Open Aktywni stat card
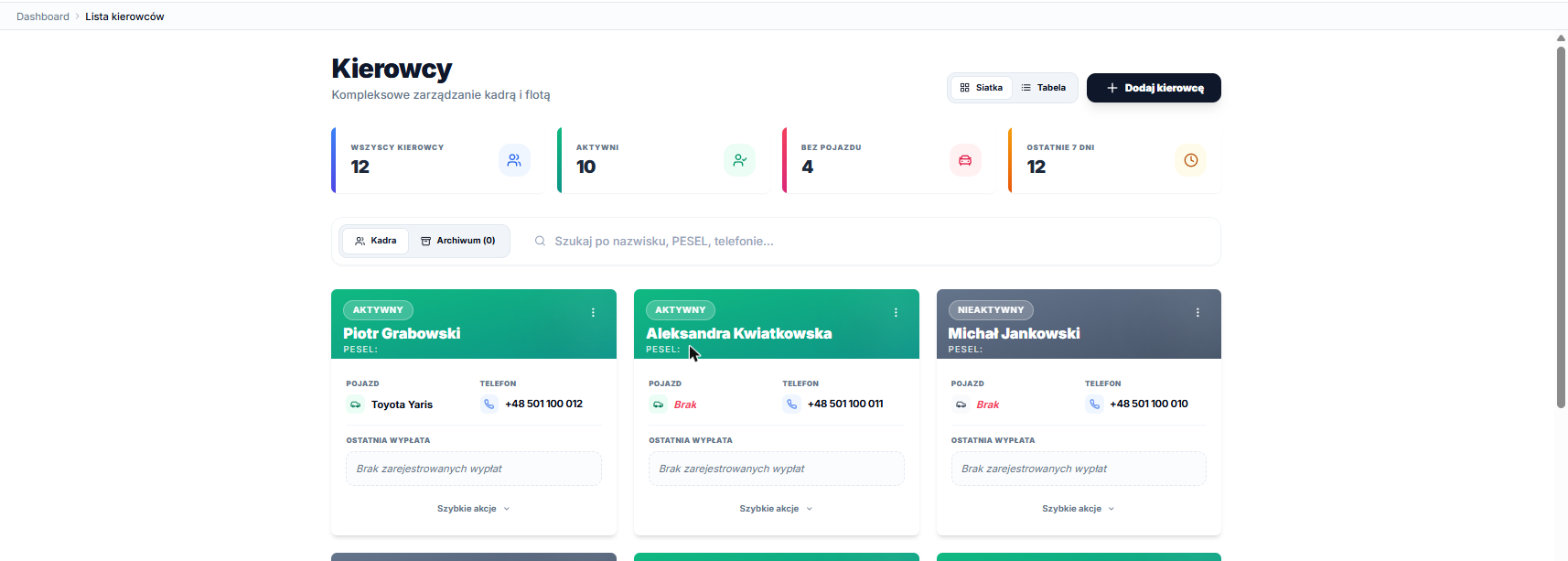This screenshot has width=1568, height=561. point(664,160)
